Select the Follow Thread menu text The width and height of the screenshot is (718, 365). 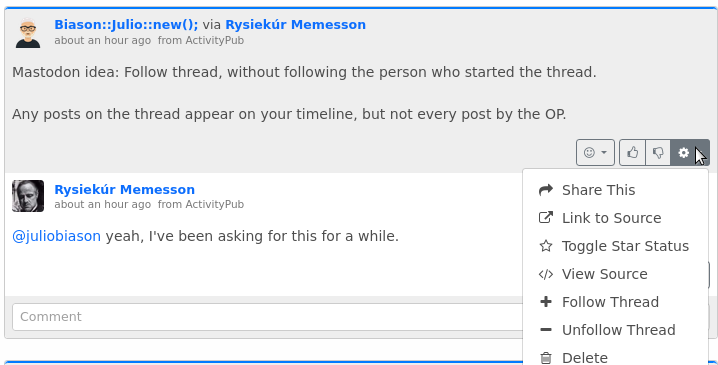(x=610, y=302)
